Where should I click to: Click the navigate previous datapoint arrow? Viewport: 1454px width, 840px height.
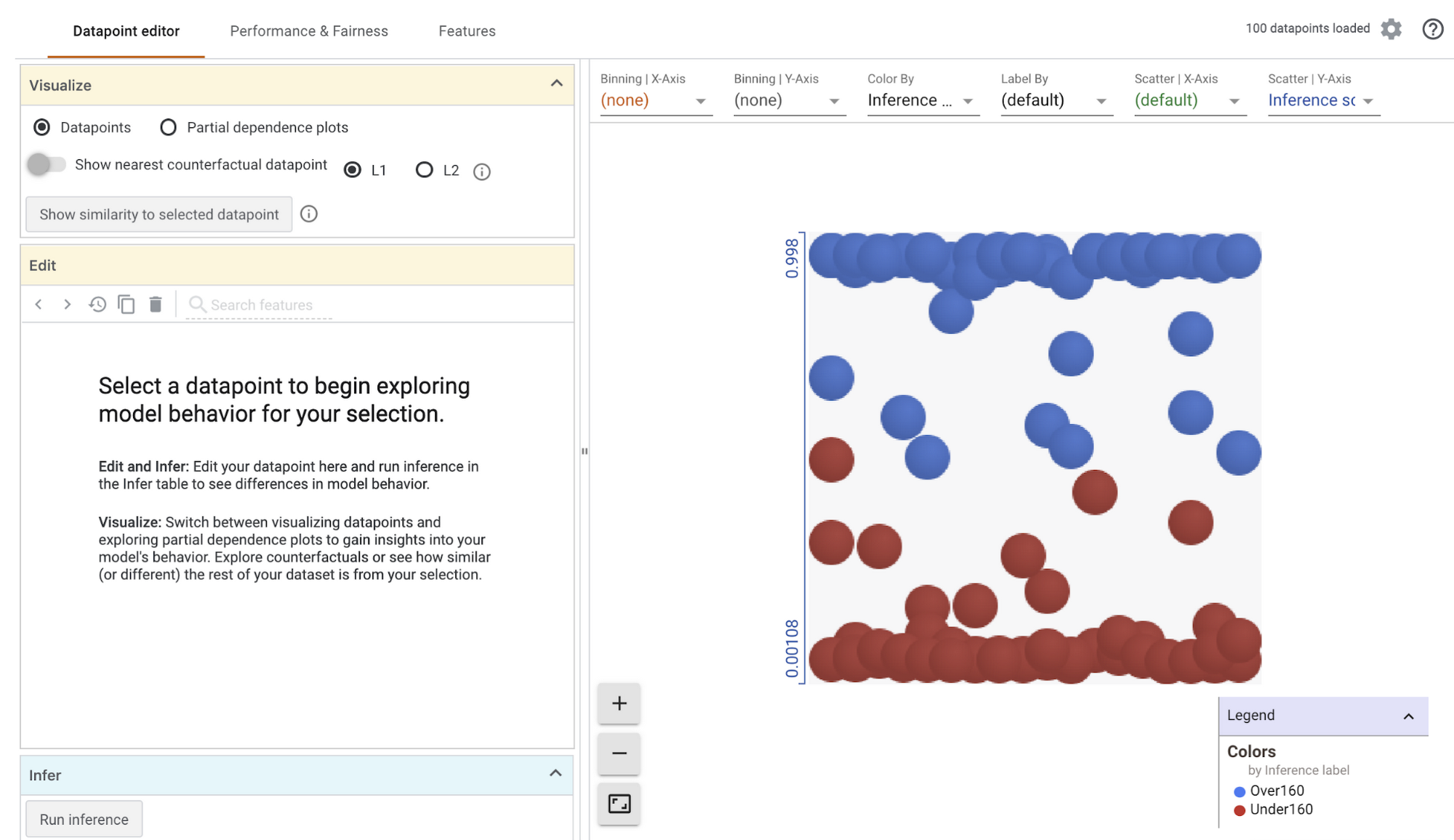click(37, 305)
